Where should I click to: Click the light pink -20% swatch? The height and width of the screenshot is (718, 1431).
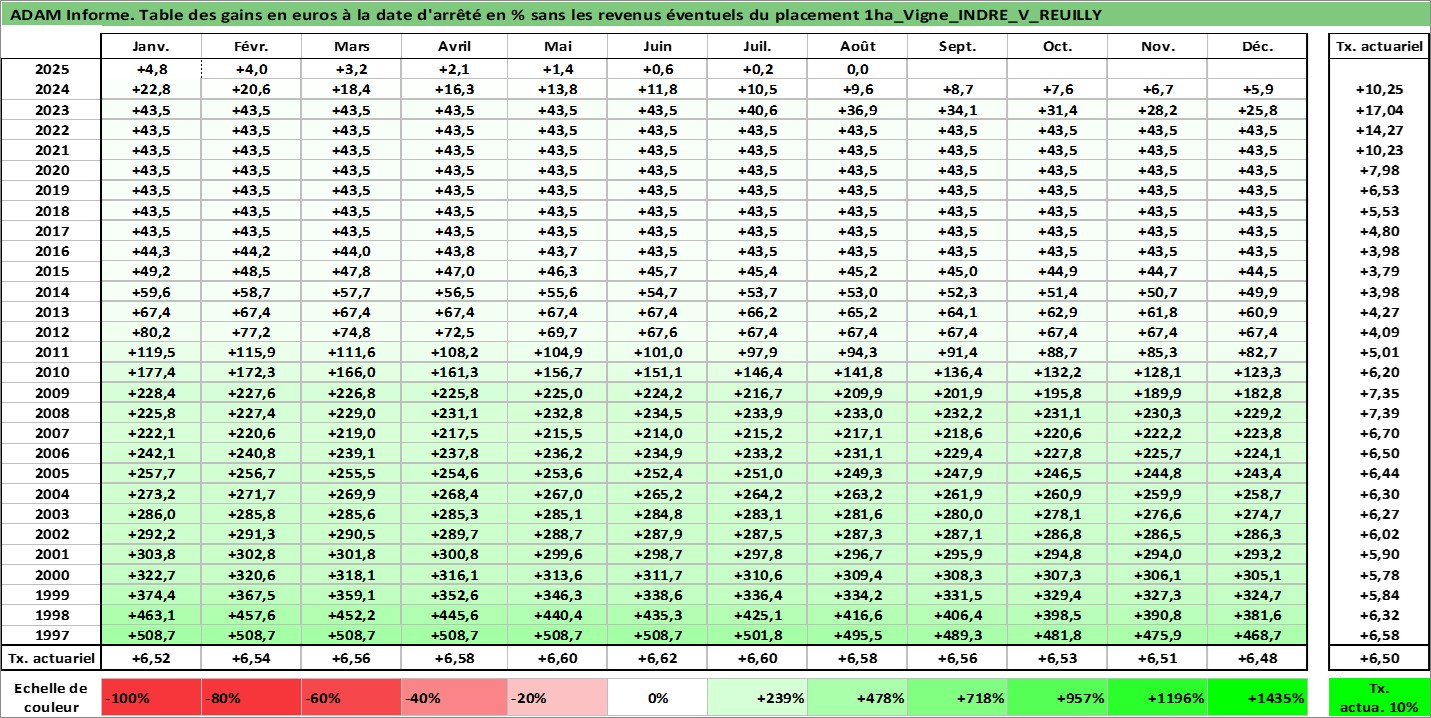click(x=557, y=698)
